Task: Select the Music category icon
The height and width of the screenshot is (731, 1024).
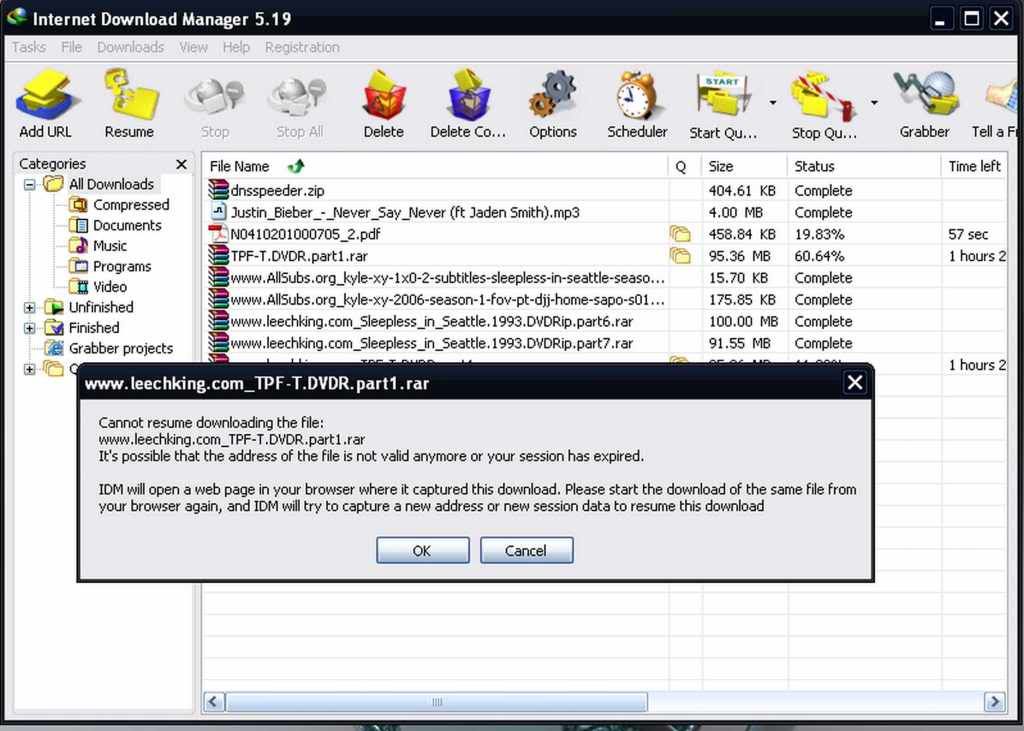Action: coord(78,246)
